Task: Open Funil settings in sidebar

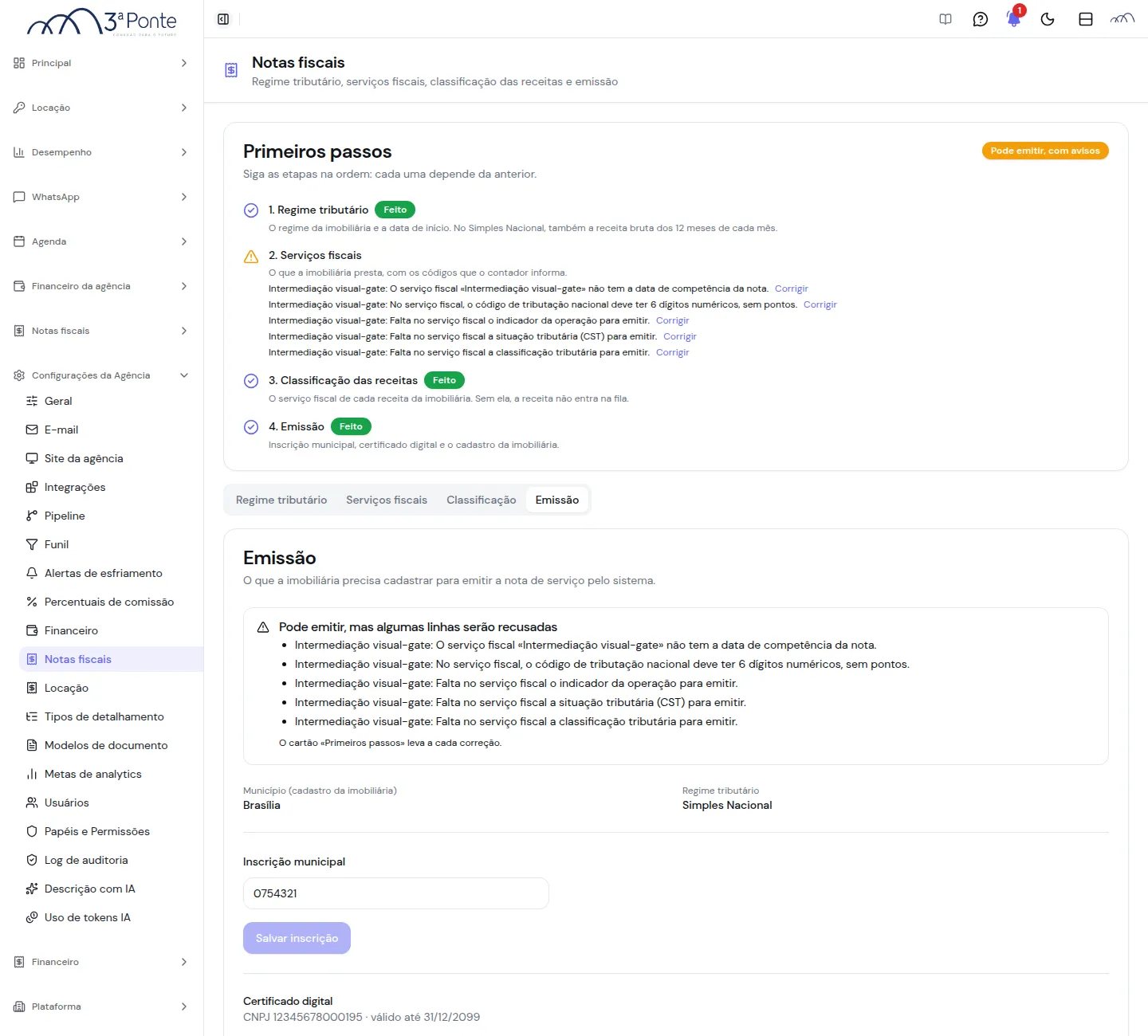Action: pos(112,544)
